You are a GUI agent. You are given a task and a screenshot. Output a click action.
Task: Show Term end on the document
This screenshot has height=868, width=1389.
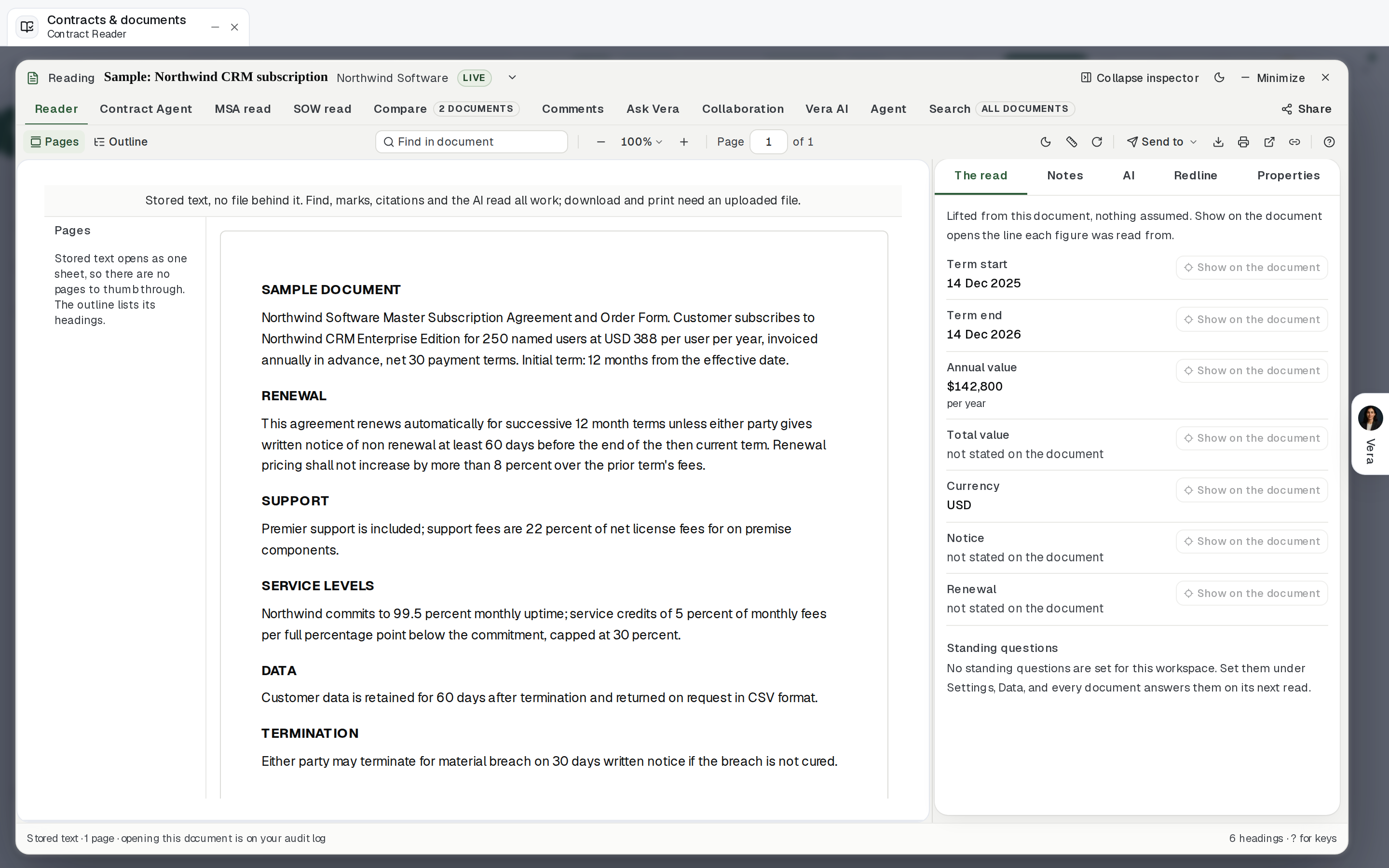coord(1252,319)
